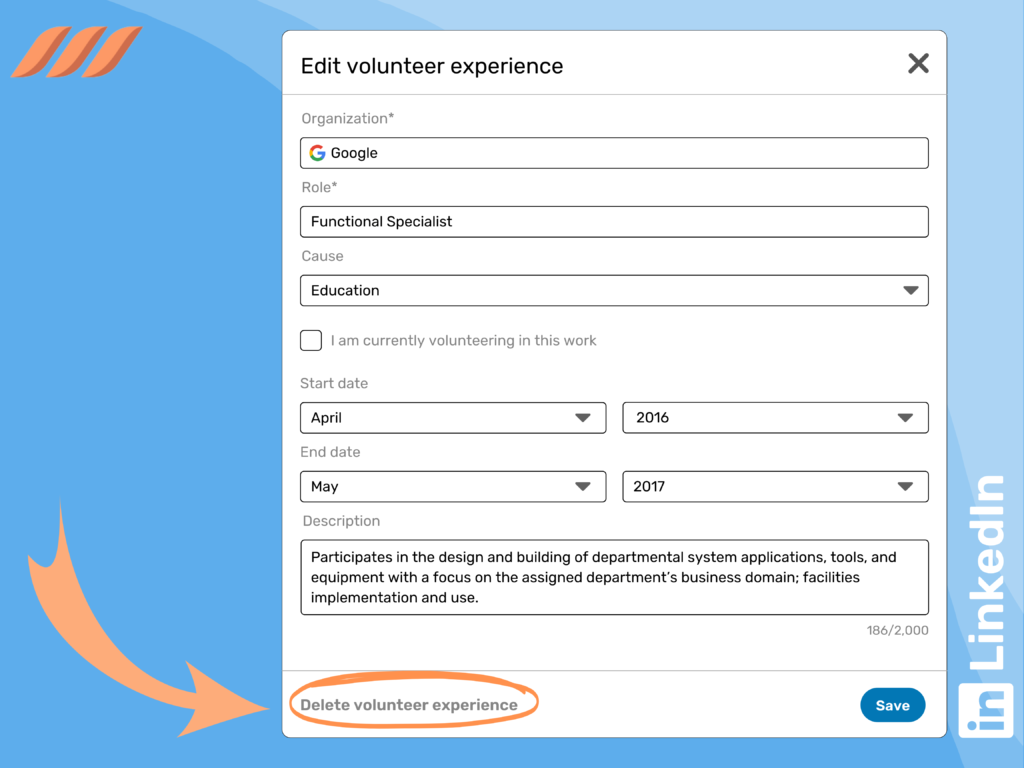Click the X to close the dialog
The height and width of the screenshot is (768, 1024).
pyautogui.click(x=918, y=63)
